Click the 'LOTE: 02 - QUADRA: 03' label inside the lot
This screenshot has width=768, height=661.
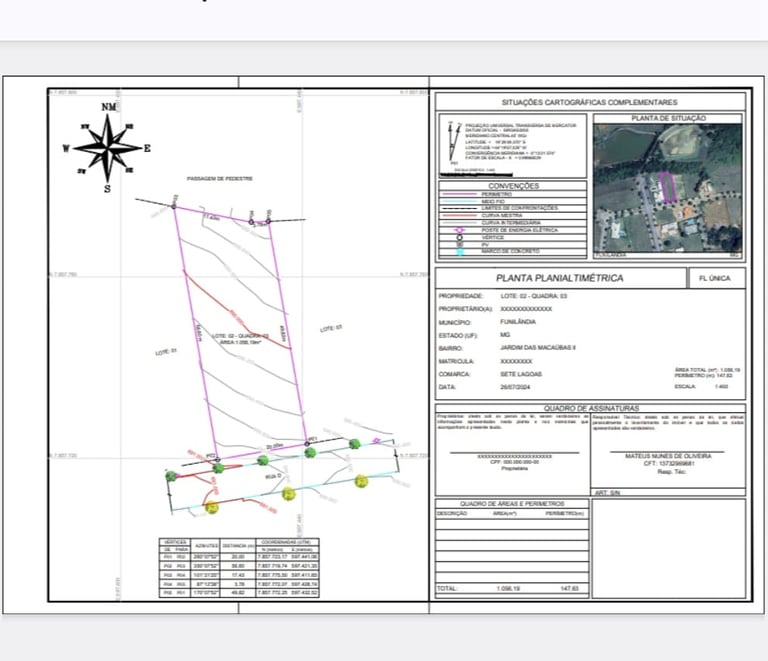pos(240,336)
